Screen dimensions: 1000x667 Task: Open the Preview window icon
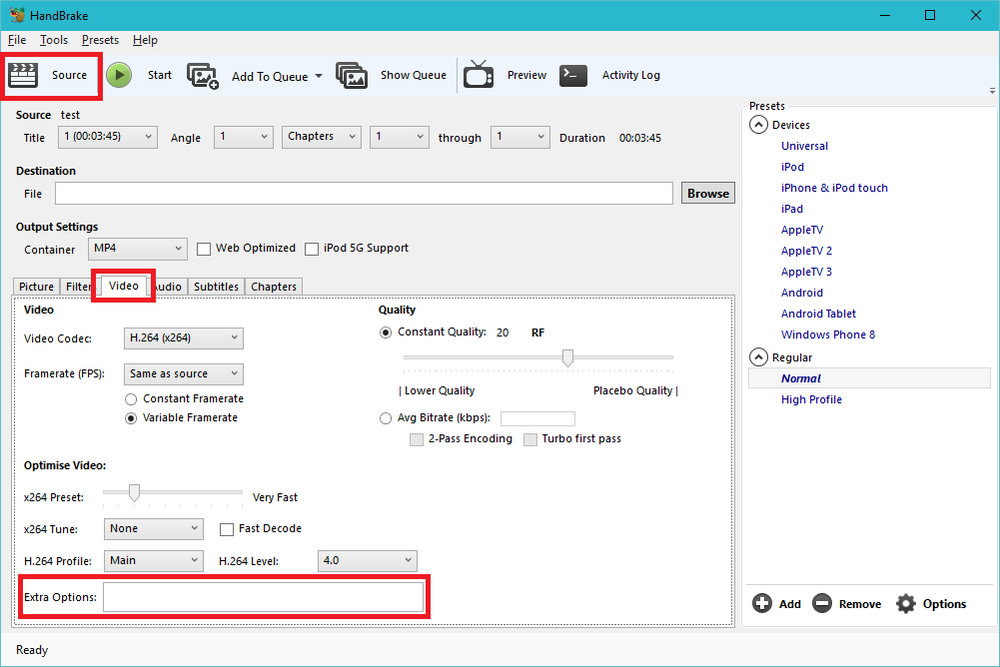[478, 75]
